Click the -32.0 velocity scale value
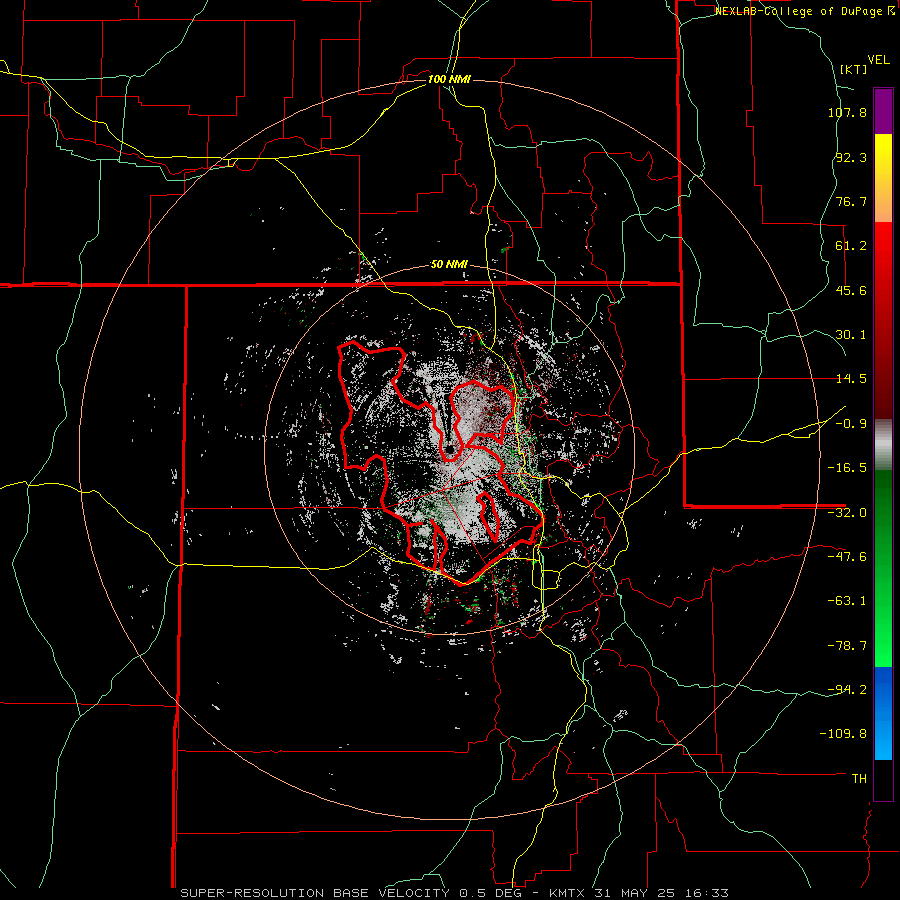This screenshot has width=900, height=900. click(x=847, y=513)
